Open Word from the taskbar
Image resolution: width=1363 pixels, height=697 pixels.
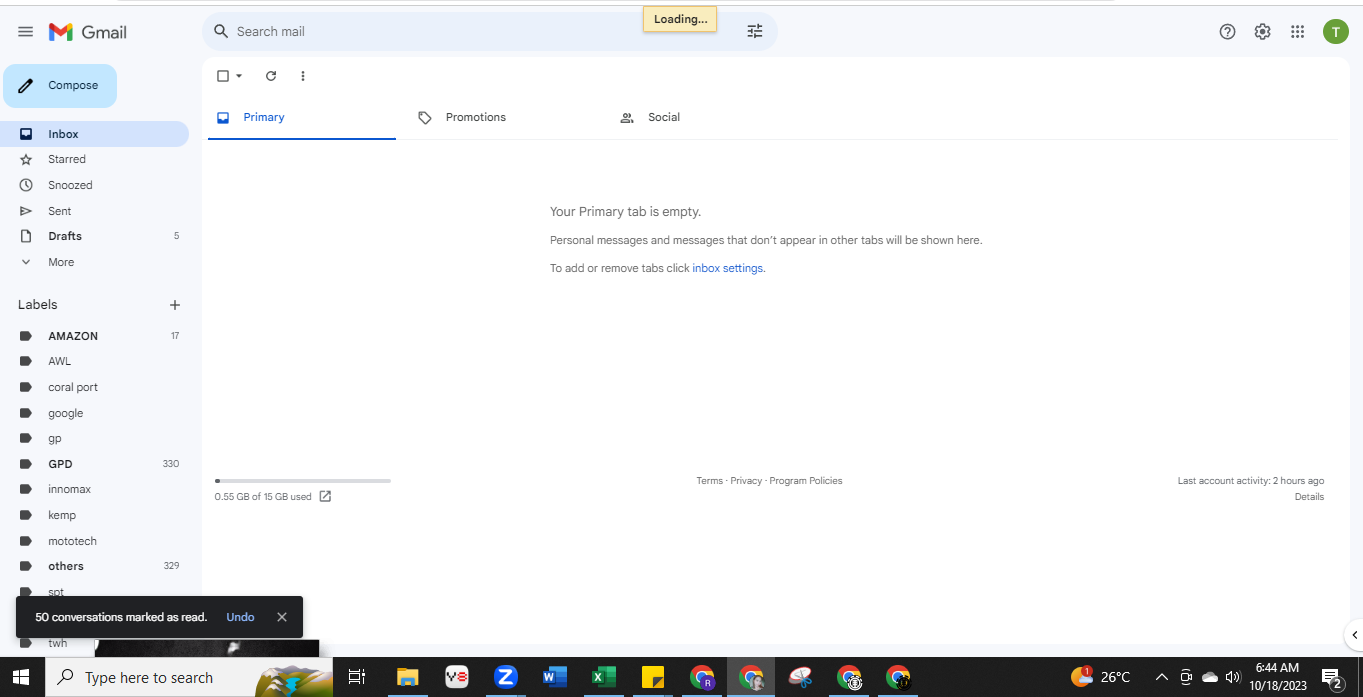pyautogui.click(x=554, y=677)
